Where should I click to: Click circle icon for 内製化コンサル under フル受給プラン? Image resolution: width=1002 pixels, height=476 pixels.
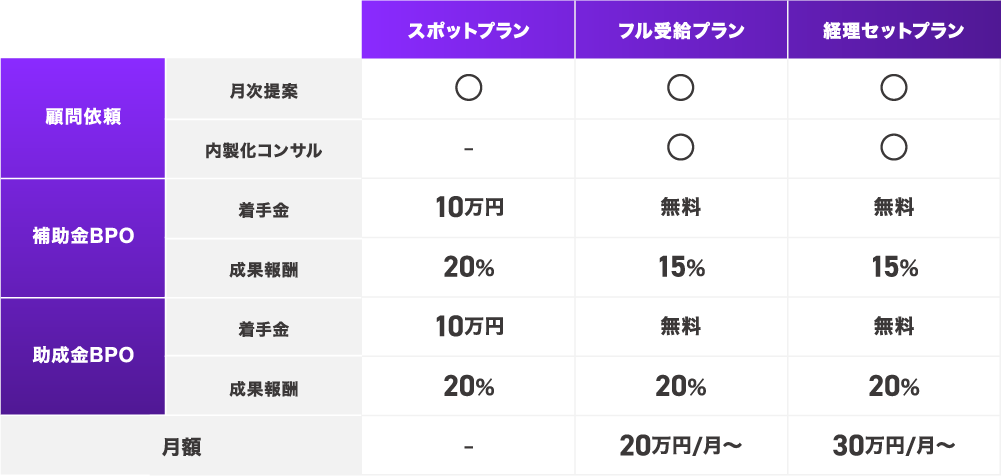tap(681, 148)
